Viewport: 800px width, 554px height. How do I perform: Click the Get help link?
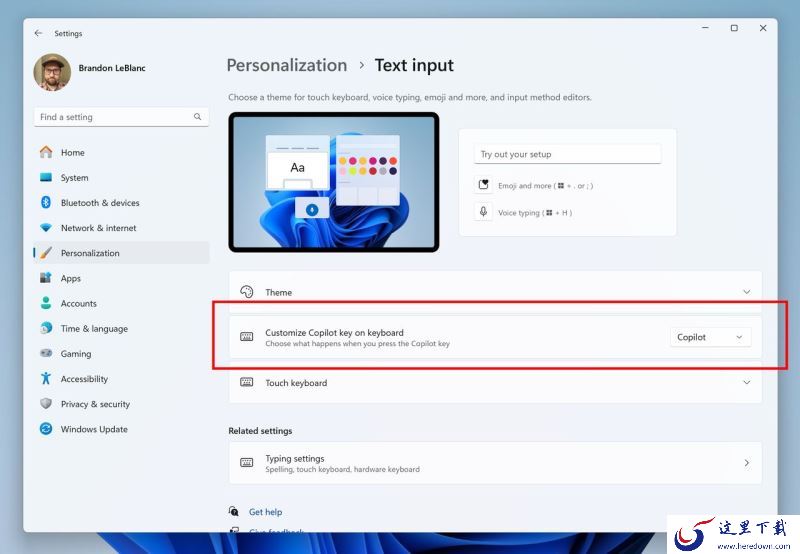265,512
